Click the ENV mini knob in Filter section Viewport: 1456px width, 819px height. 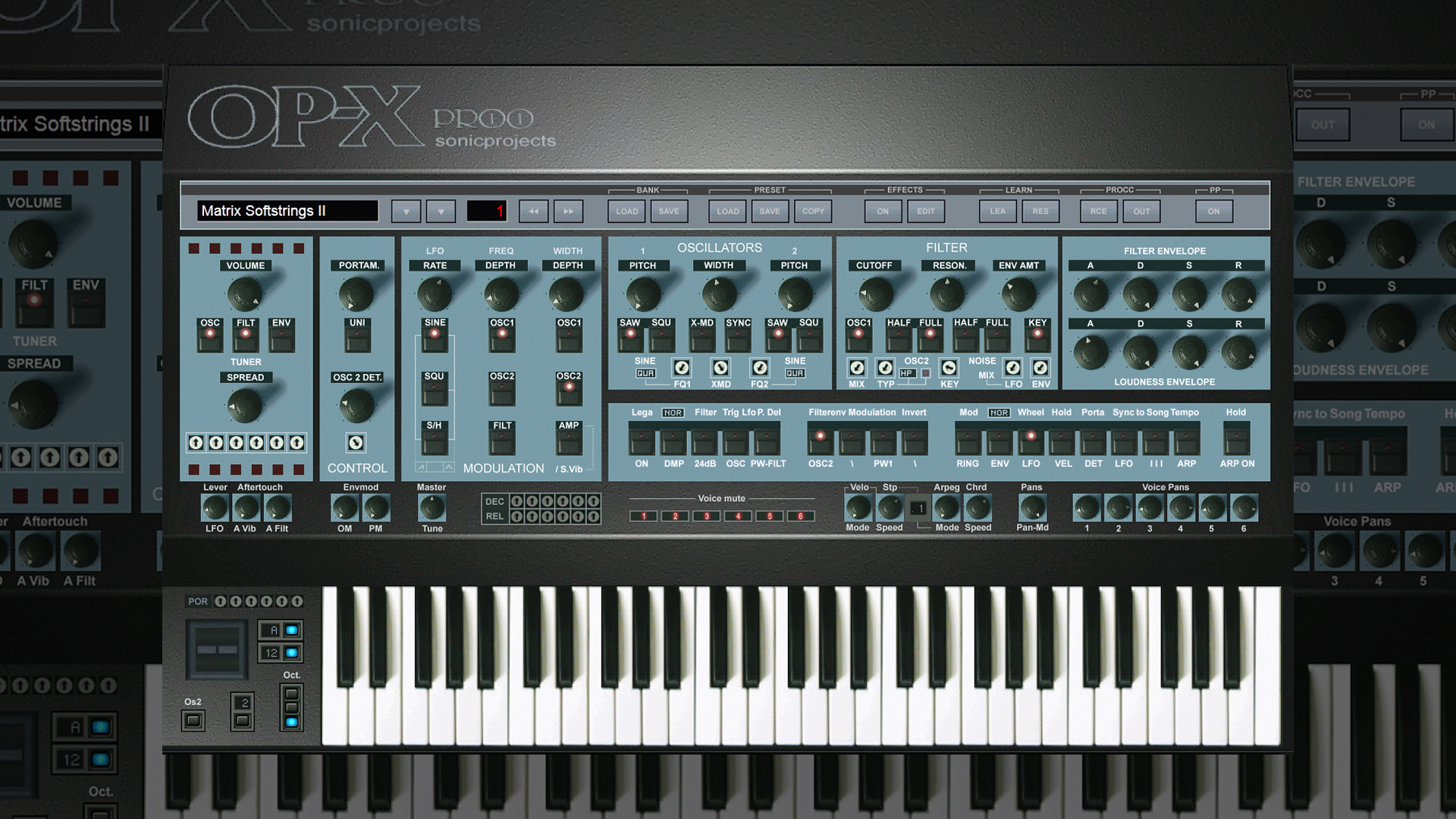coord(1040,368)
